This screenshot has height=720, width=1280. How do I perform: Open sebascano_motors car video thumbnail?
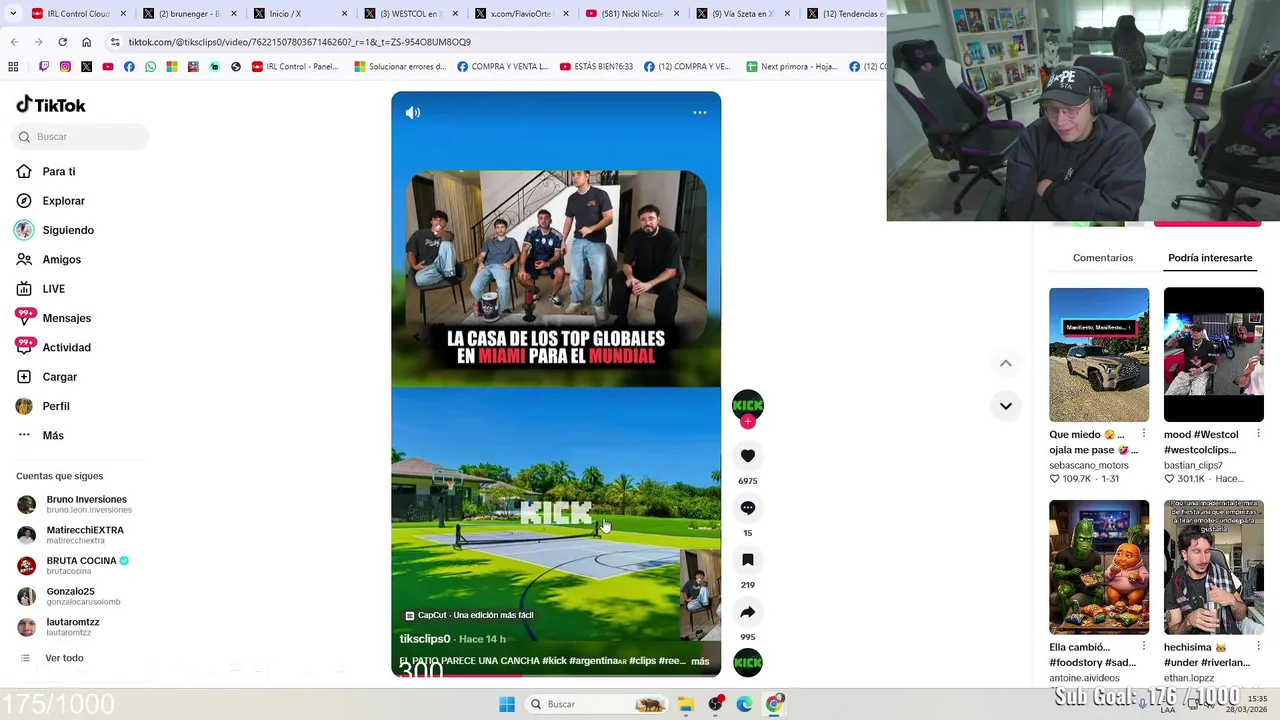(1099, 355)
